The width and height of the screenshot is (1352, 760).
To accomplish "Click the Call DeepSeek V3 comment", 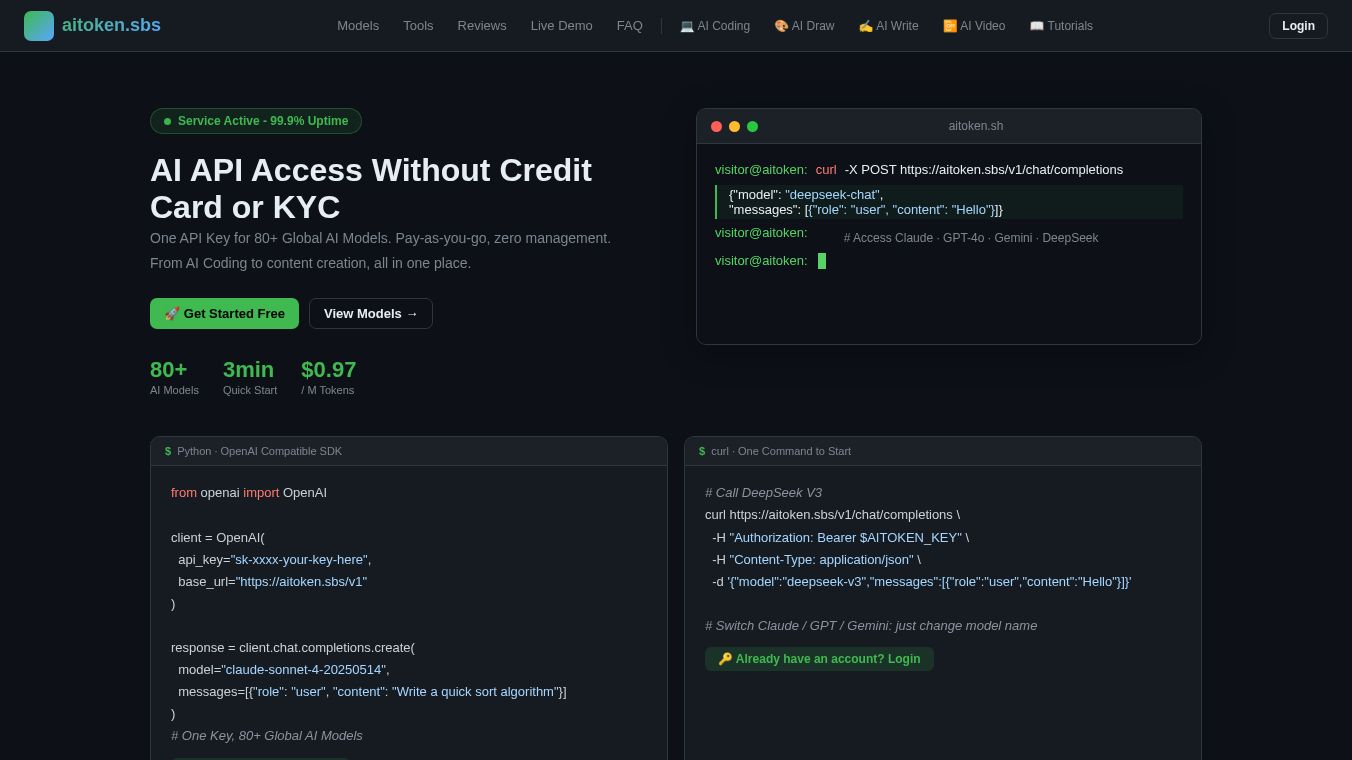I will (763, 492).
